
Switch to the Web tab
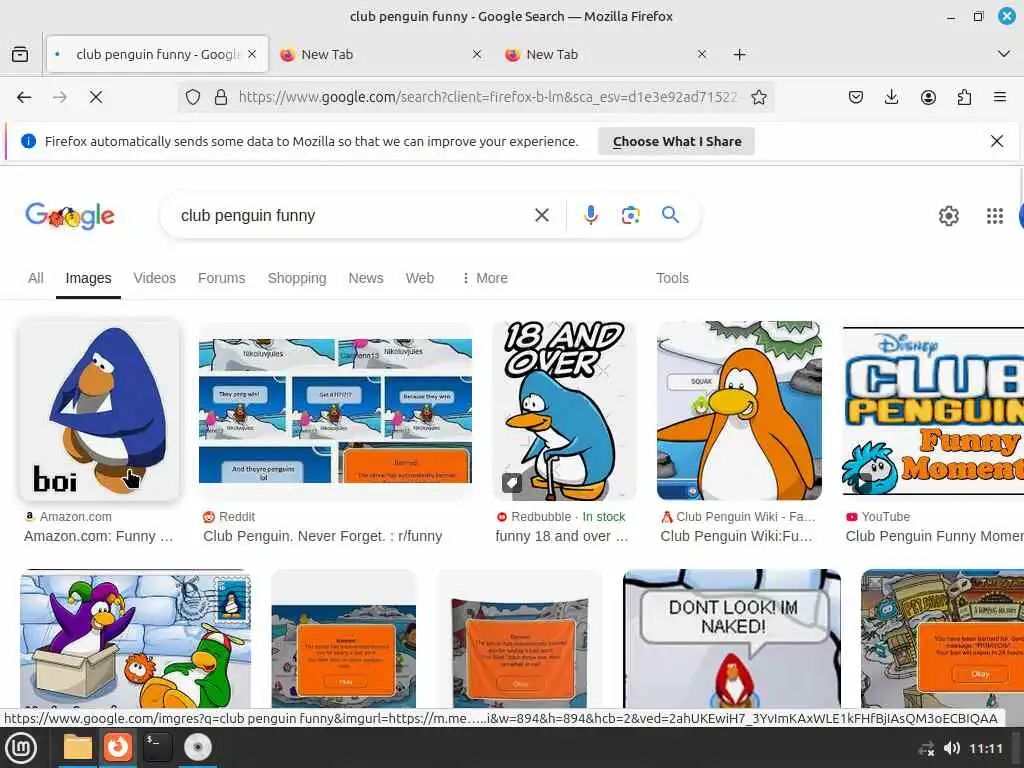coord(420,278)
